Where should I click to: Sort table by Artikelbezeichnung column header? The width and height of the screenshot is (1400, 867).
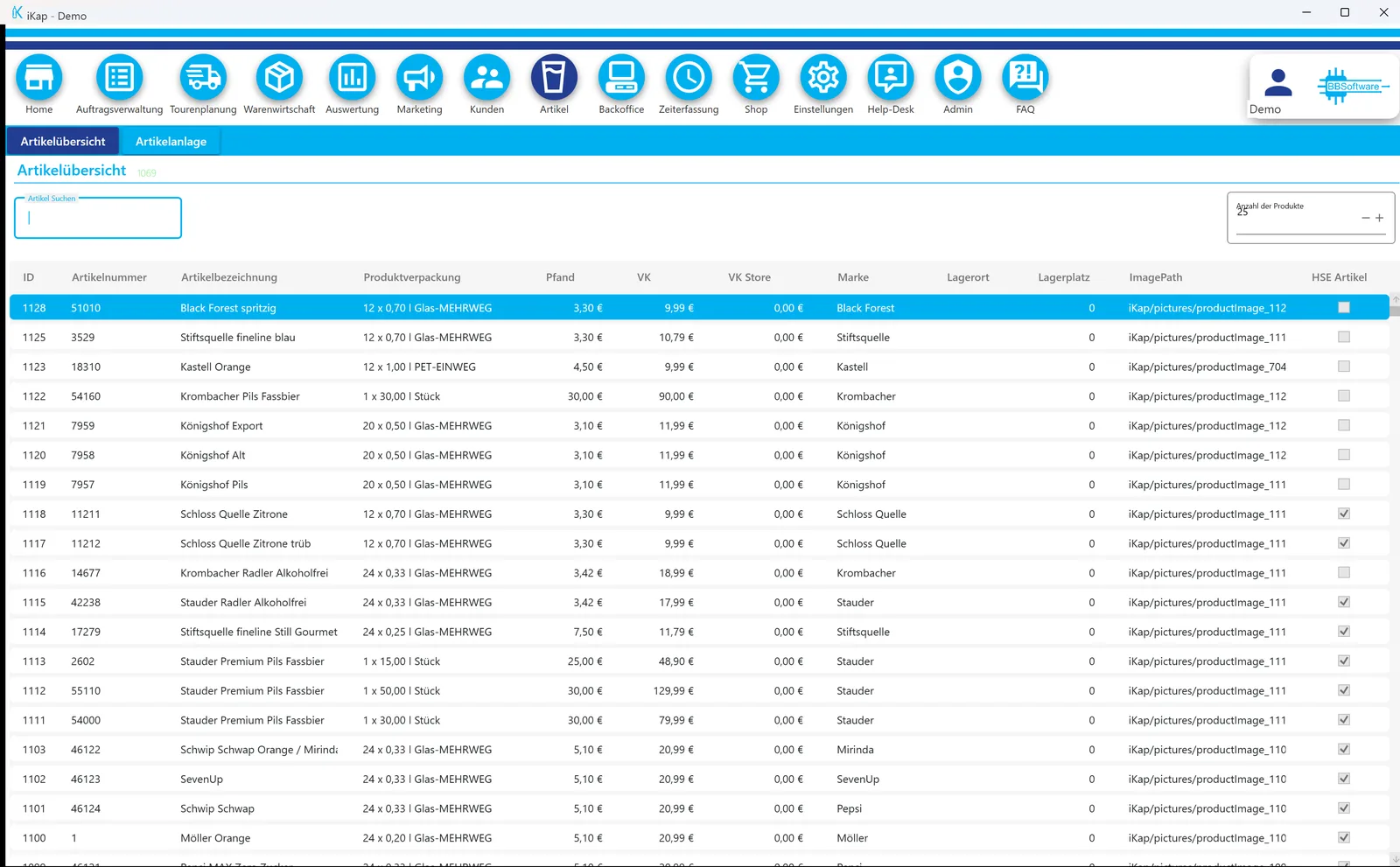click(x=229, y=277)
